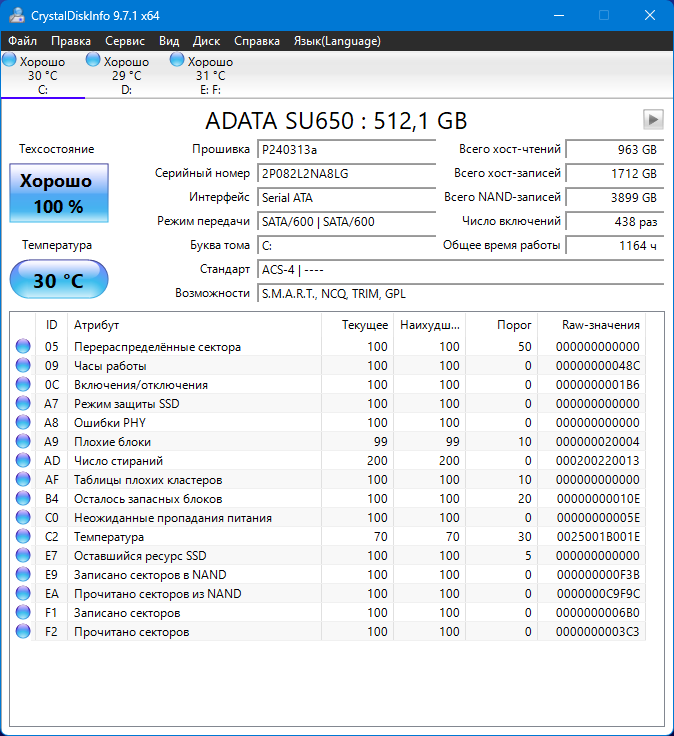Click status orb for Записано секторов в NAND

(x=23, y=575)
